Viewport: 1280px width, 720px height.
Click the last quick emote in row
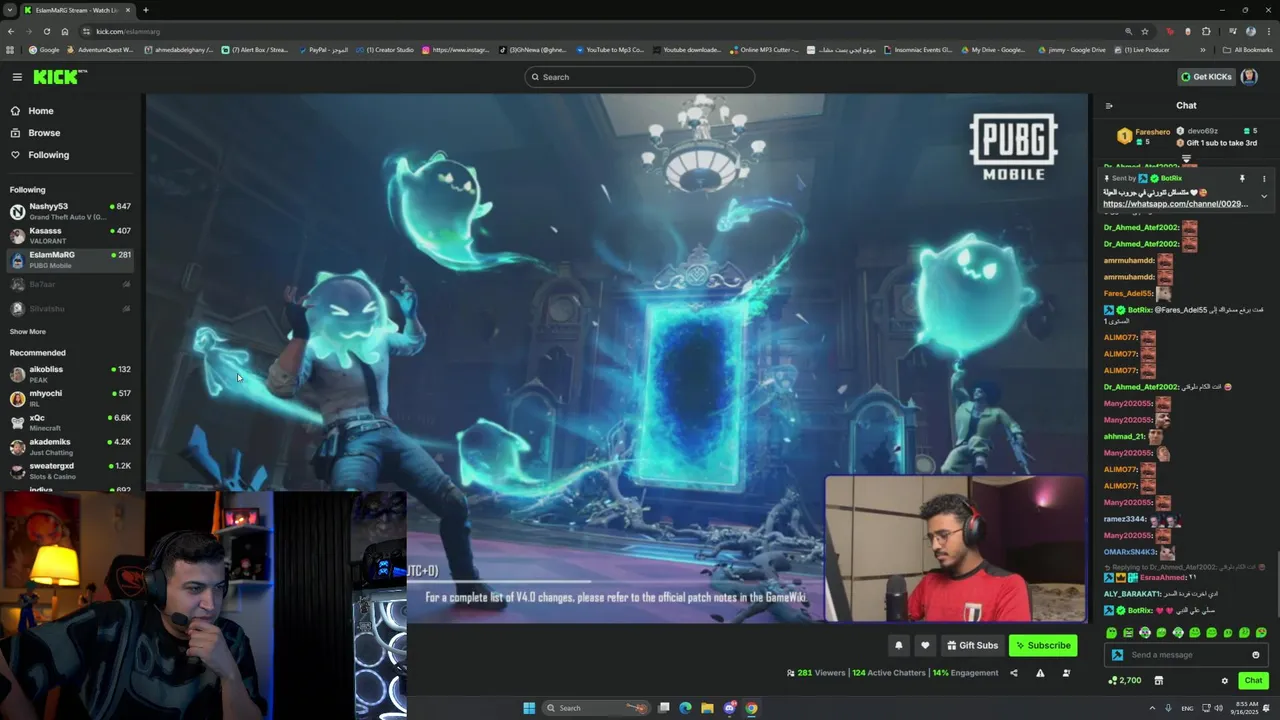(x=1261, y=633)
